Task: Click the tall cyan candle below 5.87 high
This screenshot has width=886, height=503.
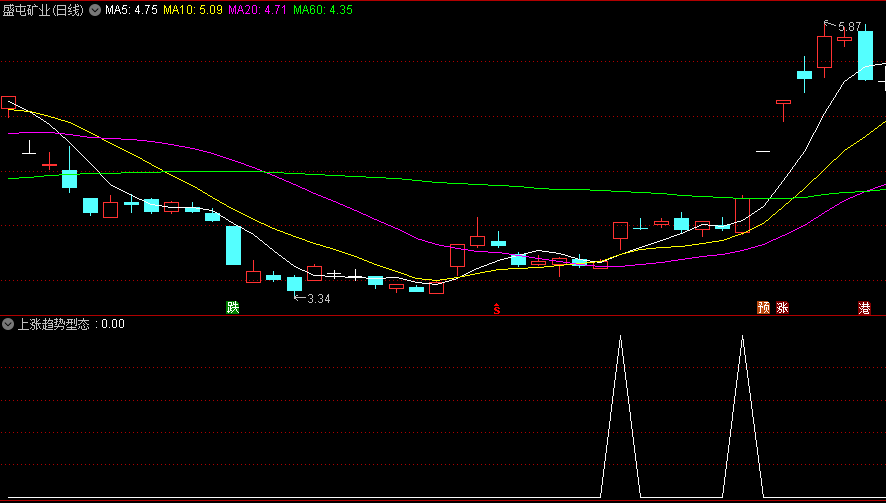Action: click(865, 55)
